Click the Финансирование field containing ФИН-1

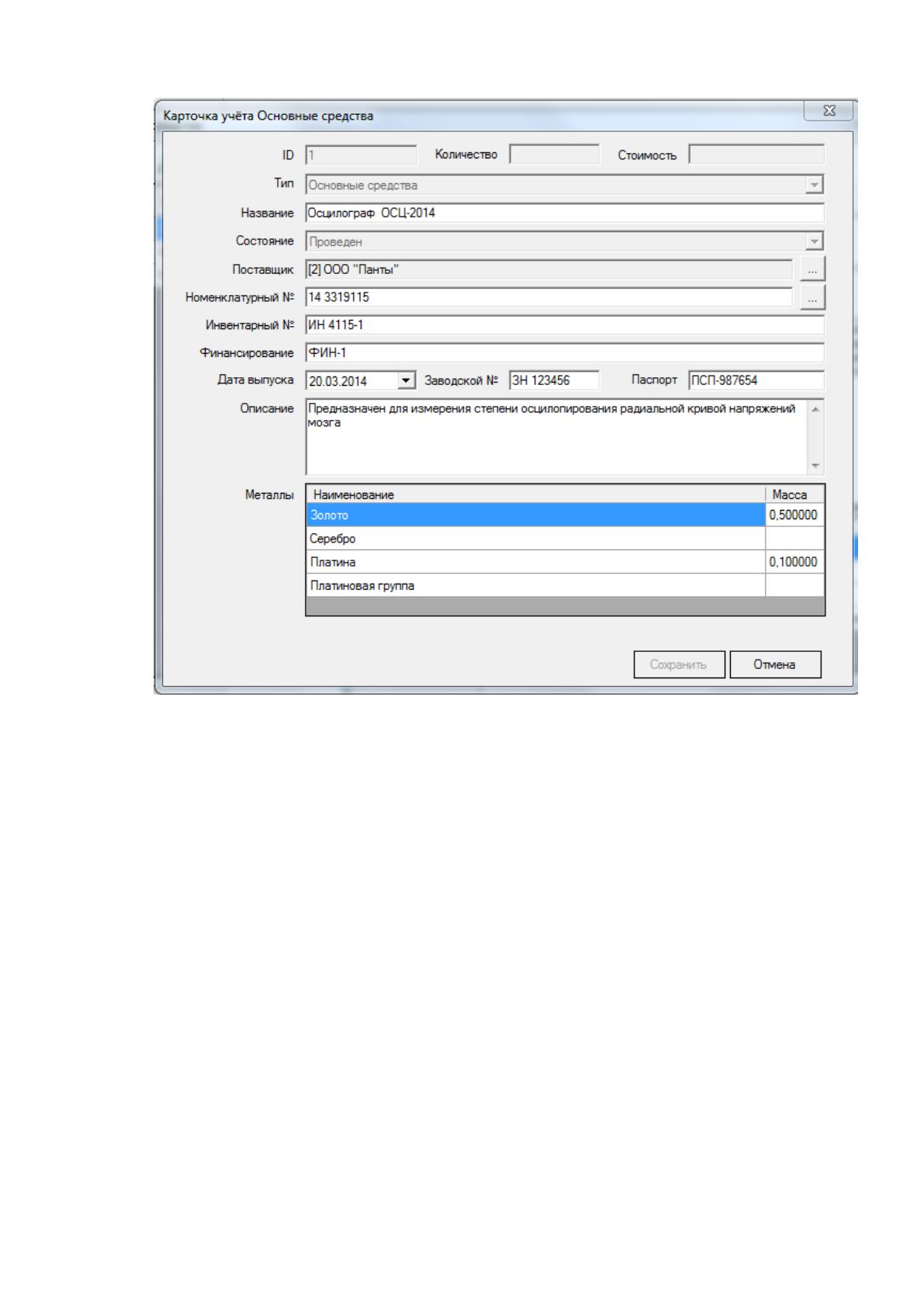point(565,352)
